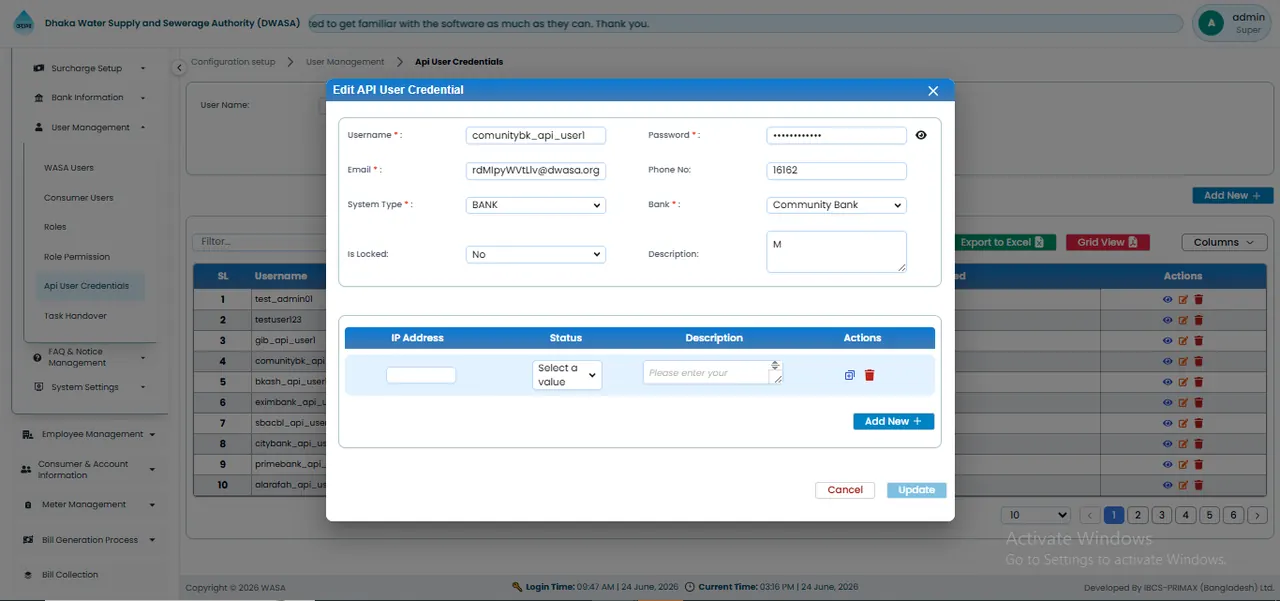The width and height of the screenshot is (1280, 601).
Task: Click Configuration setup breadcrumb
Action: [x=233, y=62]
